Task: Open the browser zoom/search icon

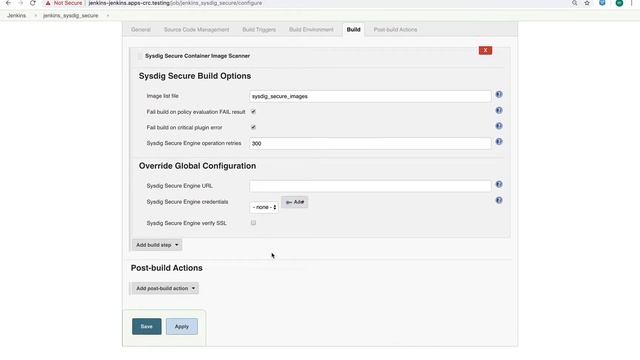Action: click(574, 3)
